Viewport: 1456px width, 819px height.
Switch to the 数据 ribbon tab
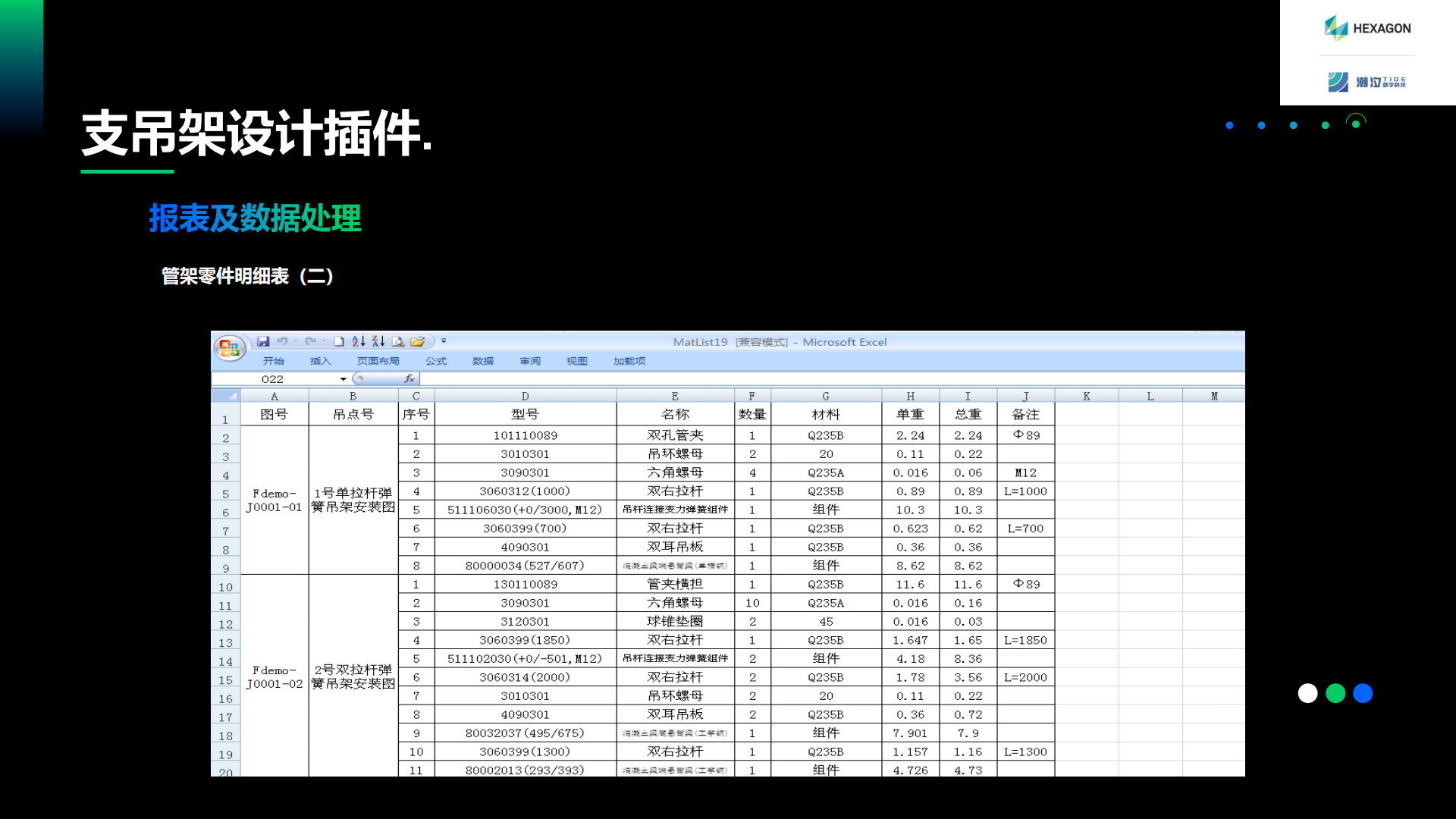[483, 361]
